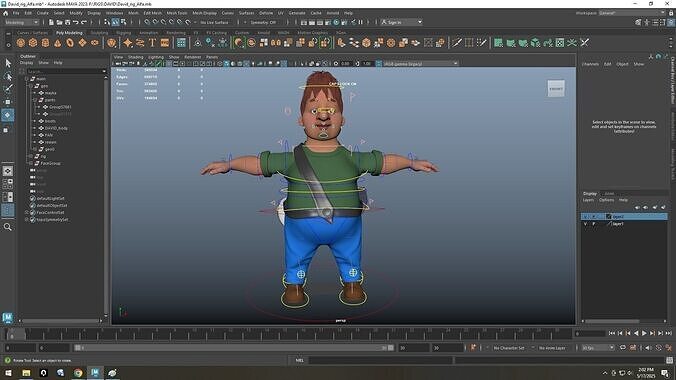Image resolution: width=676 pixels, height=380 pixels.
Task: Click the Open Scene folder icon
Action: coord(59,22)
